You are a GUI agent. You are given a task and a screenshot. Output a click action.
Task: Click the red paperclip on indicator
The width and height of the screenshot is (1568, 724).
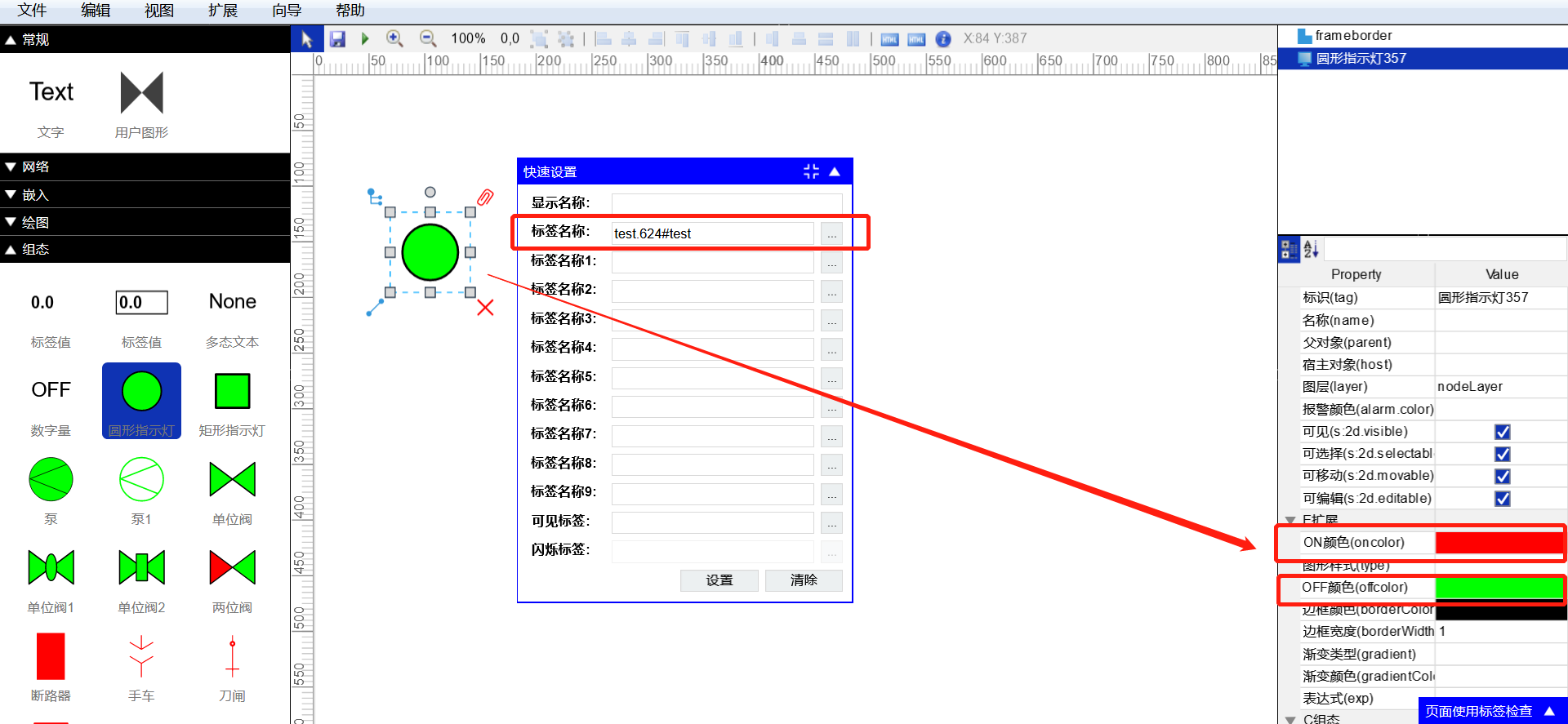485,198
